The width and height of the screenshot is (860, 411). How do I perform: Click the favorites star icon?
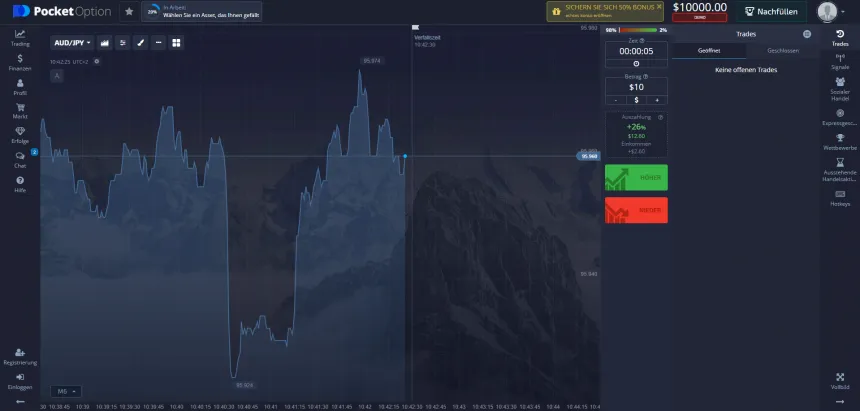pos(128,12)
